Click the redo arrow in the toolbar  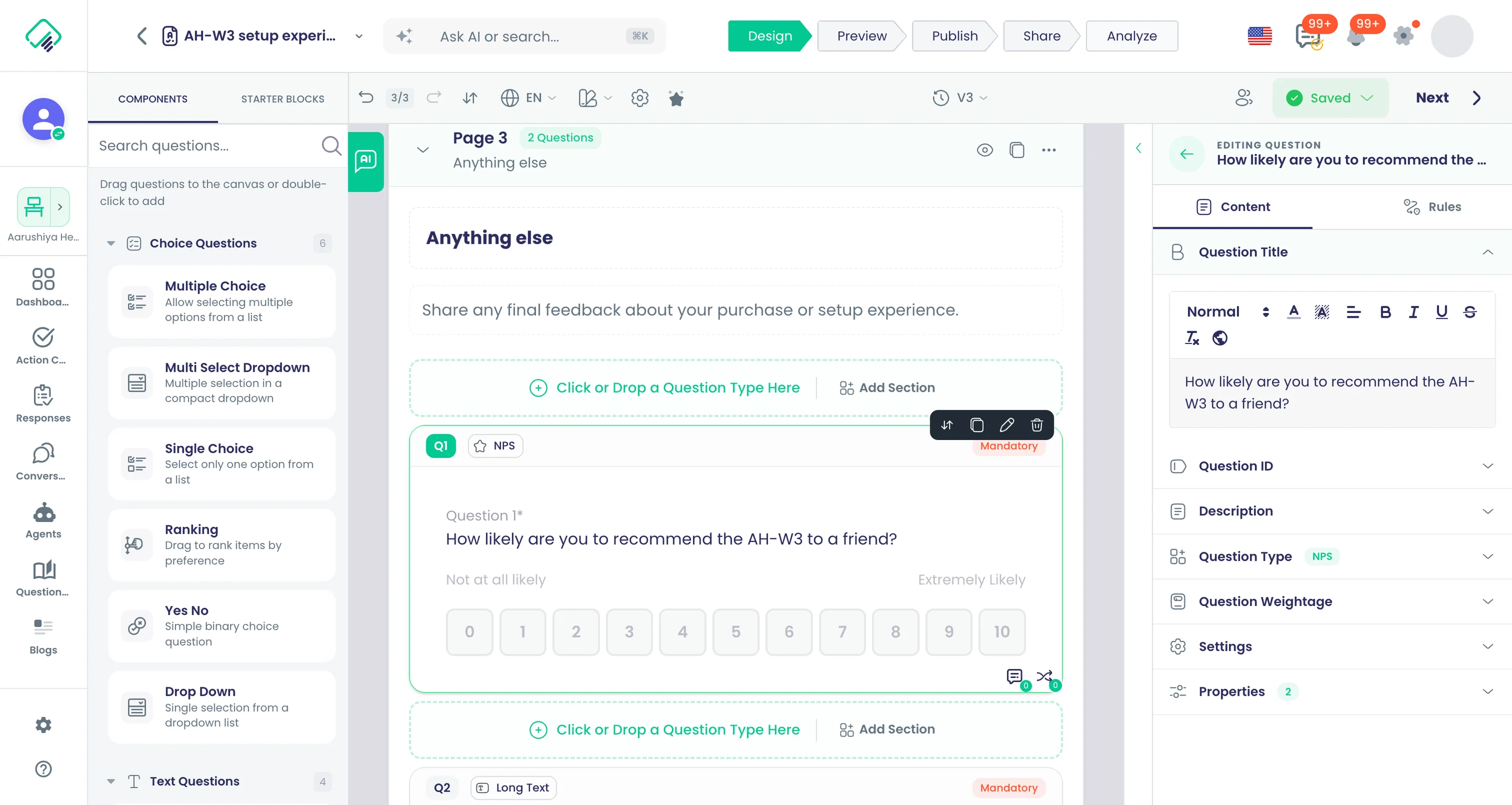[434, 98]
